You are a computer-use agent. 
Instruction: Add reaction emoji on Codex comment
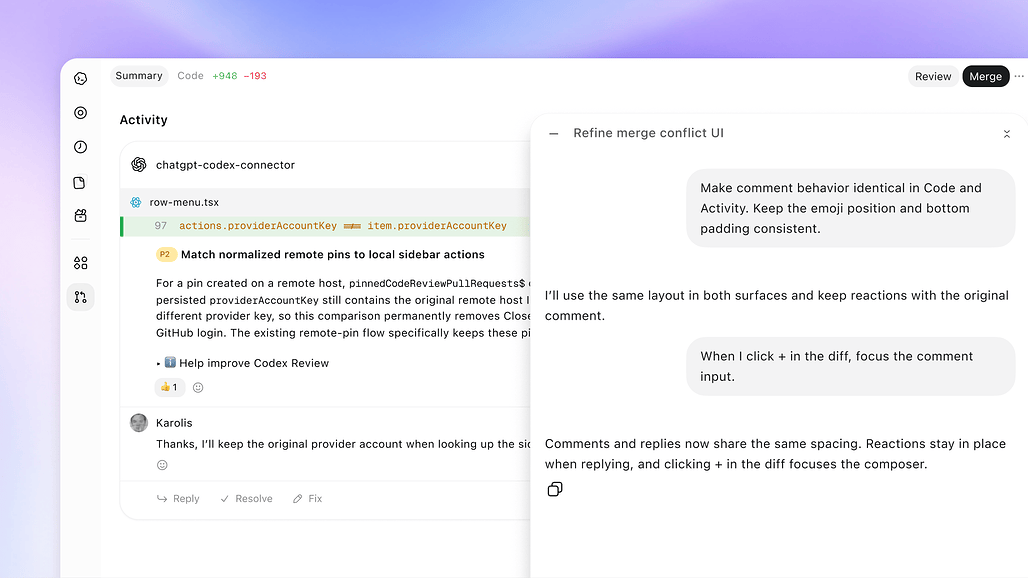point(198,387)
